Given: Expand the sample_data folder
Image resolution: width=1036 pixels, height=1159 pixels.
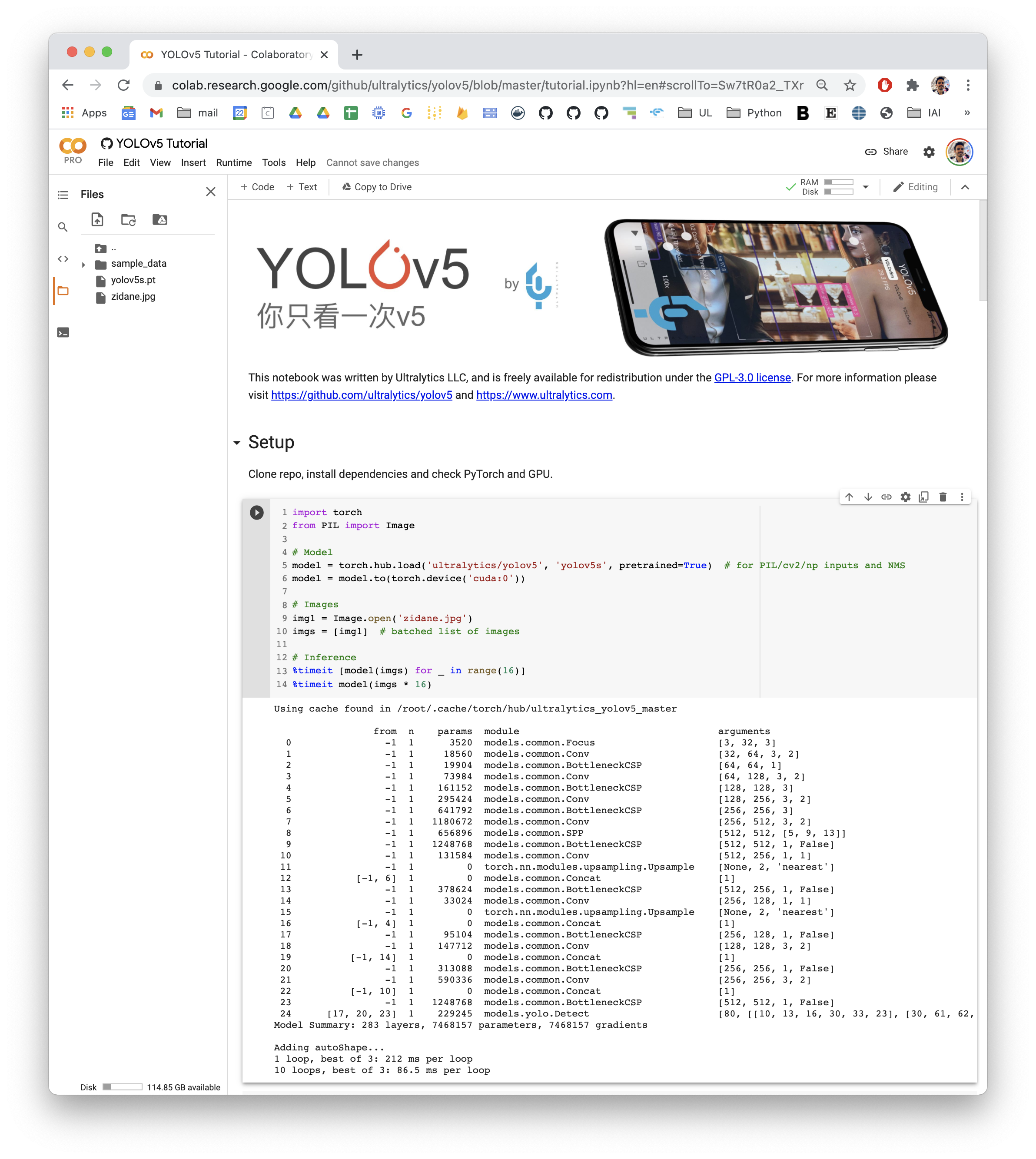Looking at the screenshot, I should coord(84,264).
